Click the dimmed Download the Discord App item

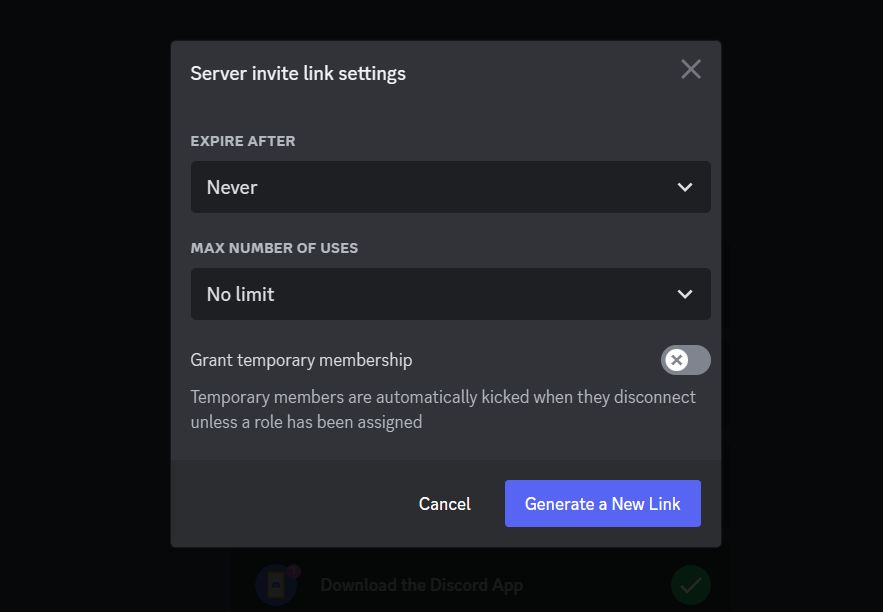tap(422, 586)
